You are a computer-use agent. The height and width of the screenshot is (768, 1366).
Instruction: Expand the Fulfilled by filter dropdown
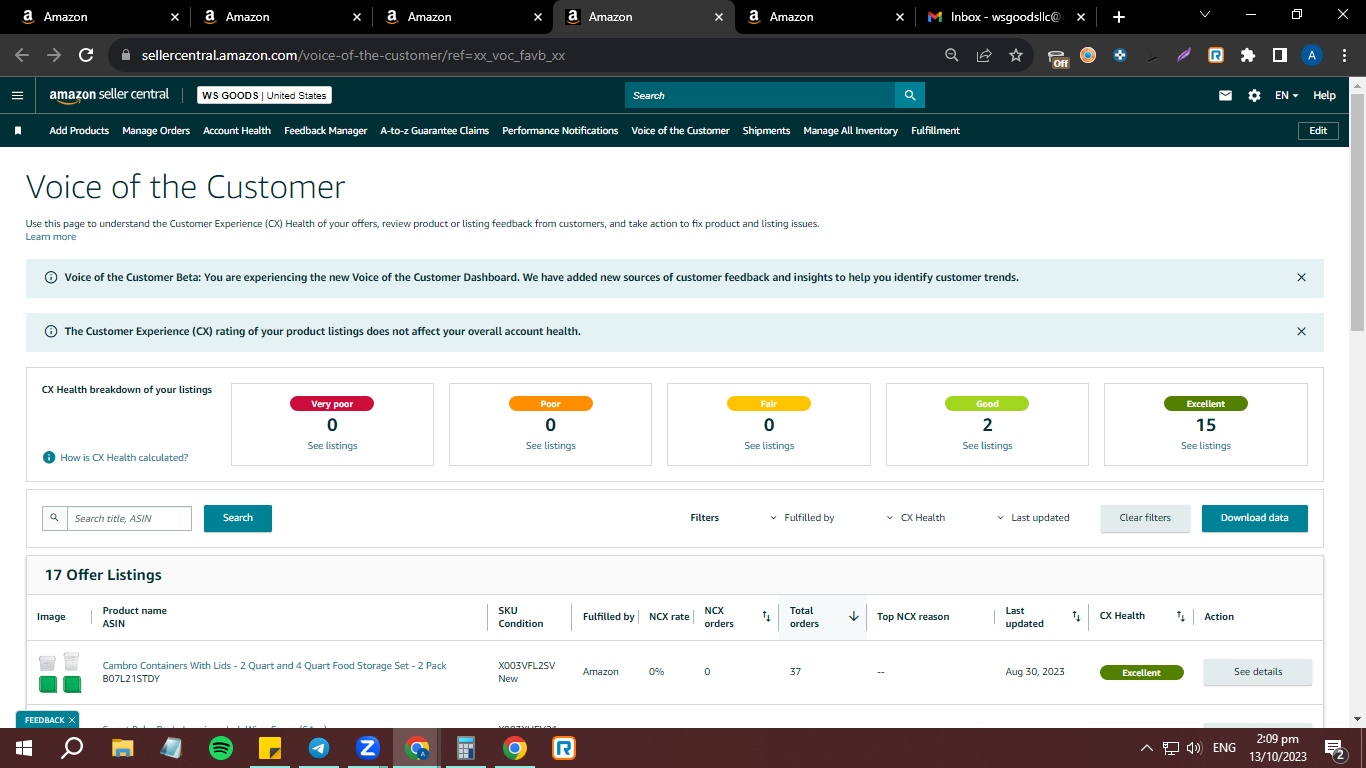tap(802, 518)
